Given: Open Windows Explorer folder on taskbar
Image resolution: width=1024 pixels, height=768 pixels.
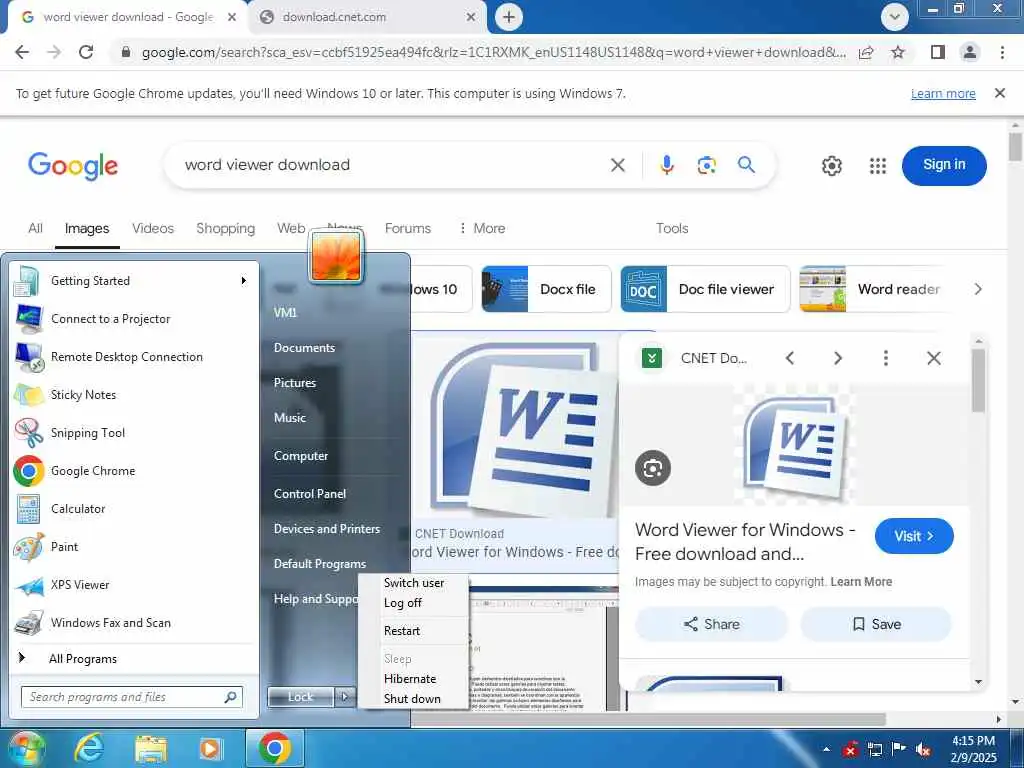Looking at the screenshot, I should 151,748.
